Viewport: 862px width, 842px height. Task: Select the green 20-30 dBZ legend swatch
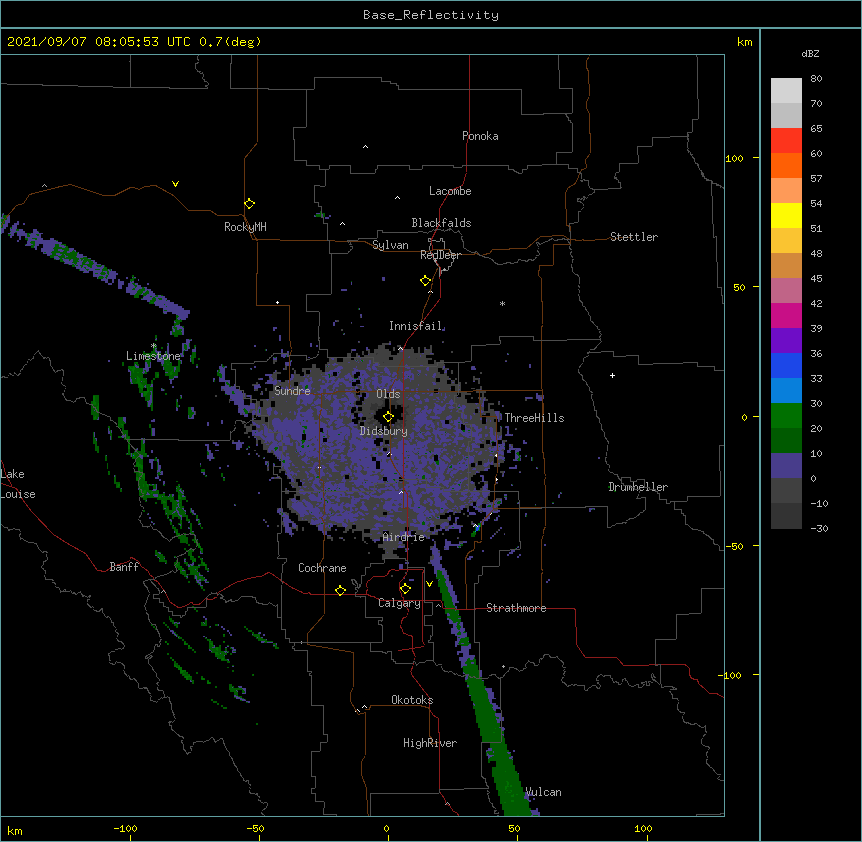pos(786,416)
